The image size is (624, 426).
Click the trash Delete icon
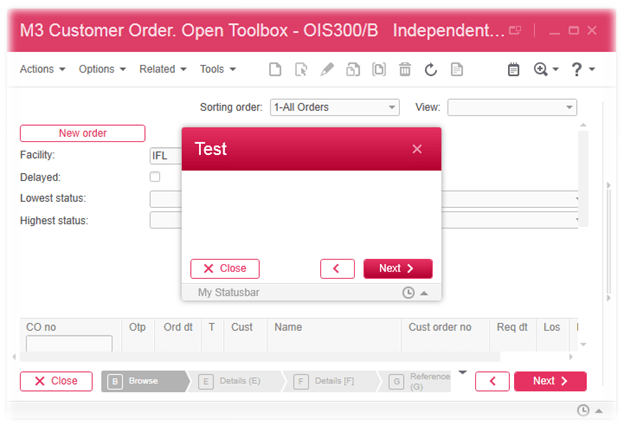click(x=405, y=70)
